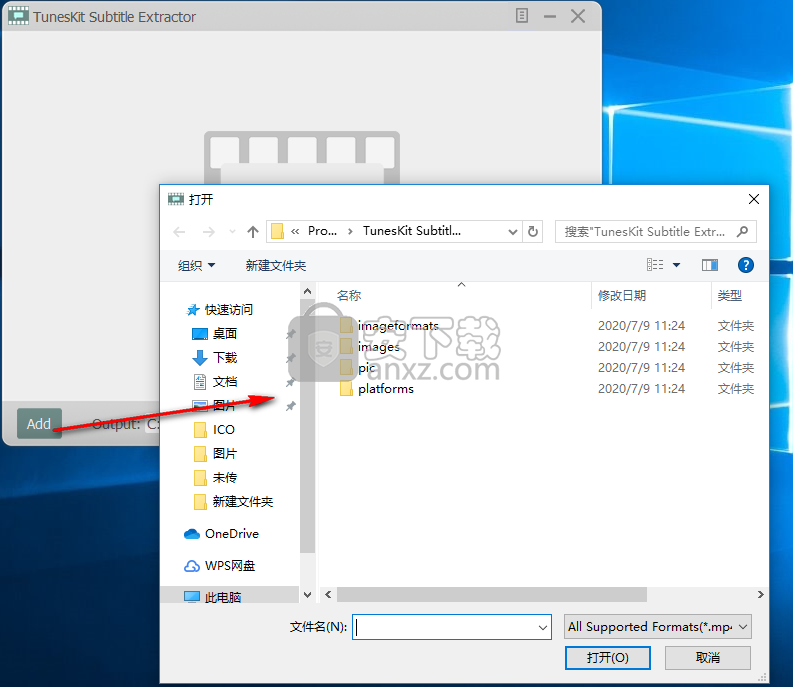Sort by the 类型 column header
793x687 pixels.
point(729,295)
